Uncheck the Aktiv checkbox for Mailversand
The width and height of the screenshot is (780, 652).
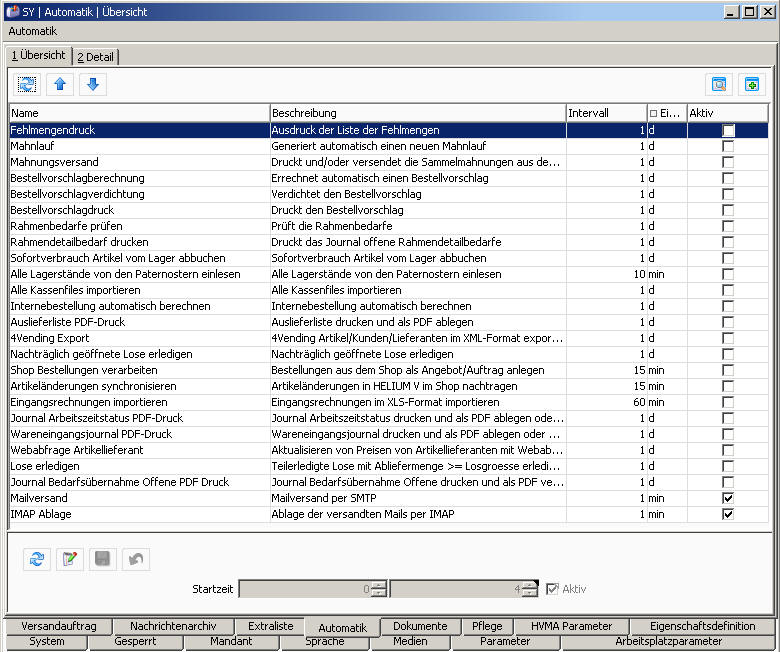(728, 498)
